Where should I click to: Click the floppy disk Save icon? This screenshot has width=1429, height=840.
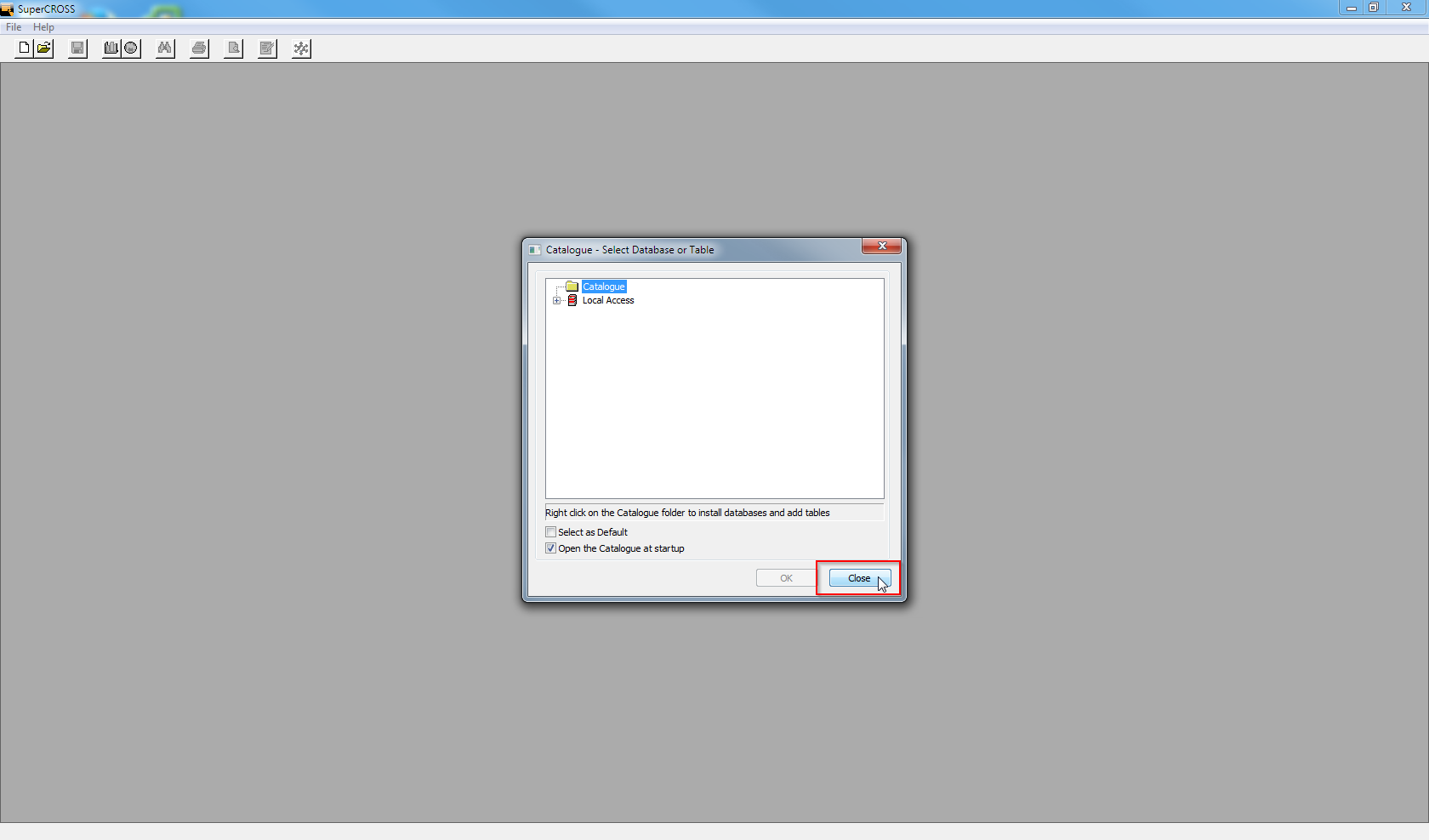[77, 48]
